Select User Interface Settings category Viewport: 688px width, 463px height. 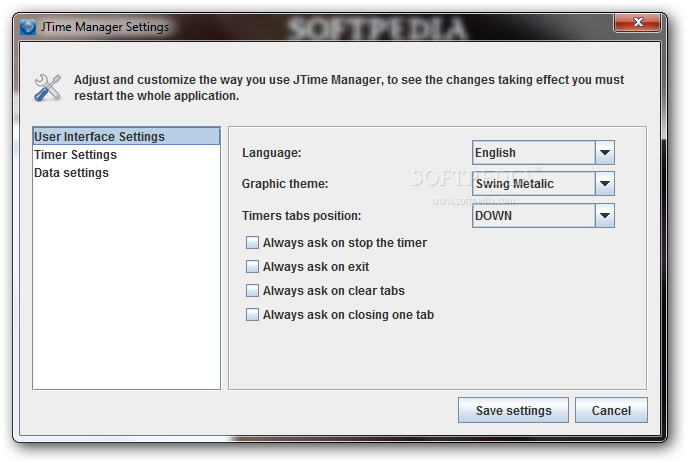126,136
